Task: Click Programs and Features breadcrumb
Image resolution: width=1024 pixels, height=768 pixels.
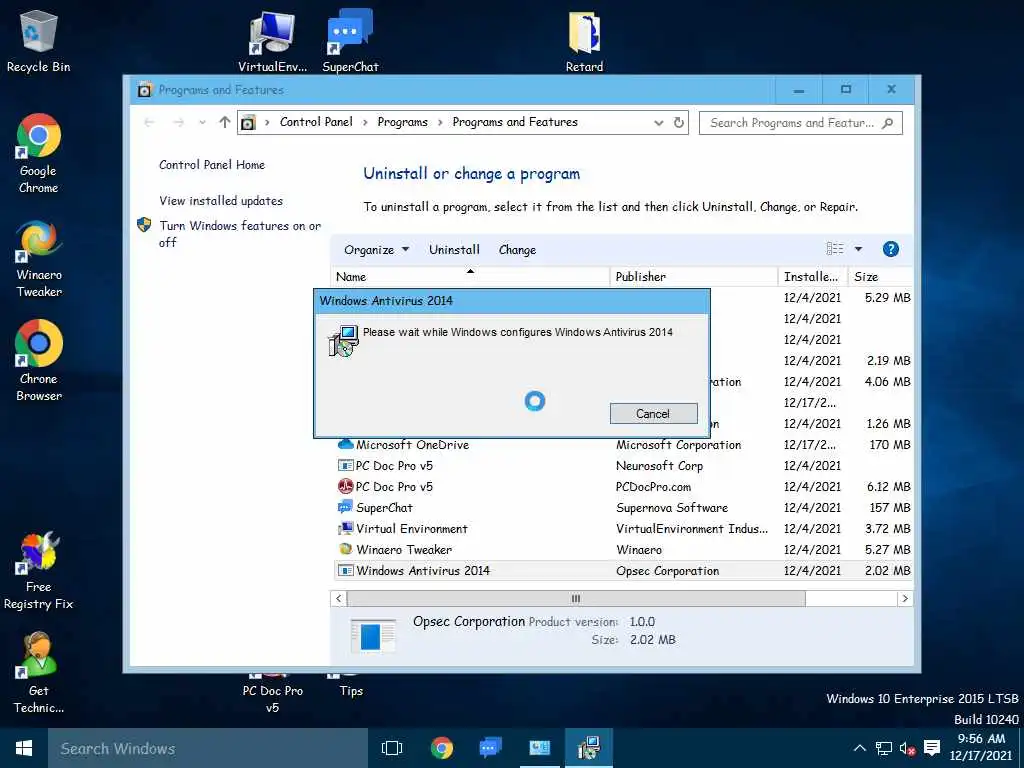Action: click(x=515, y=121)
